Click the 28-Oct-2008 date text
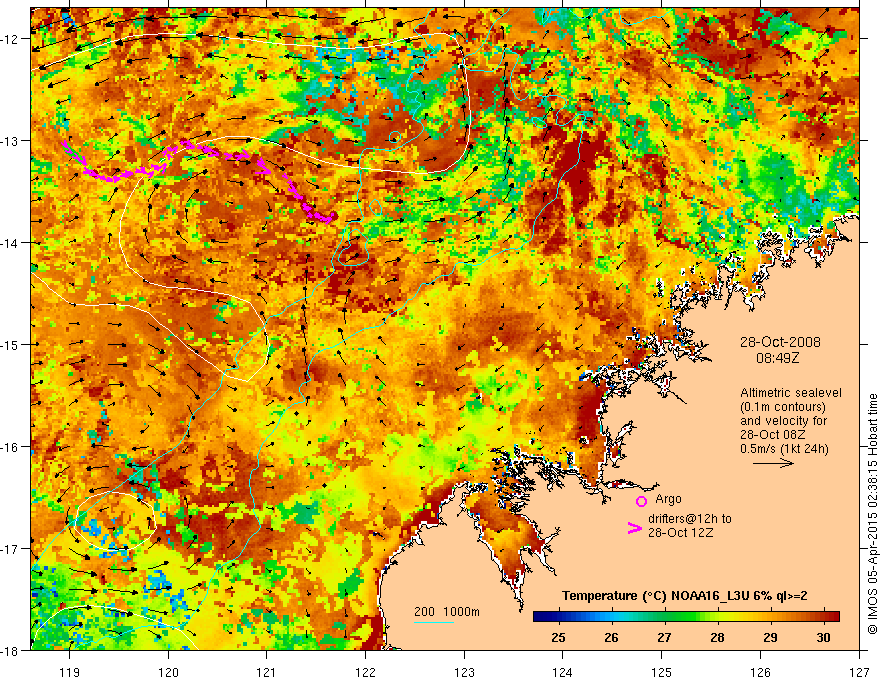The image size is (880, 680). click(x=780, y=342)
